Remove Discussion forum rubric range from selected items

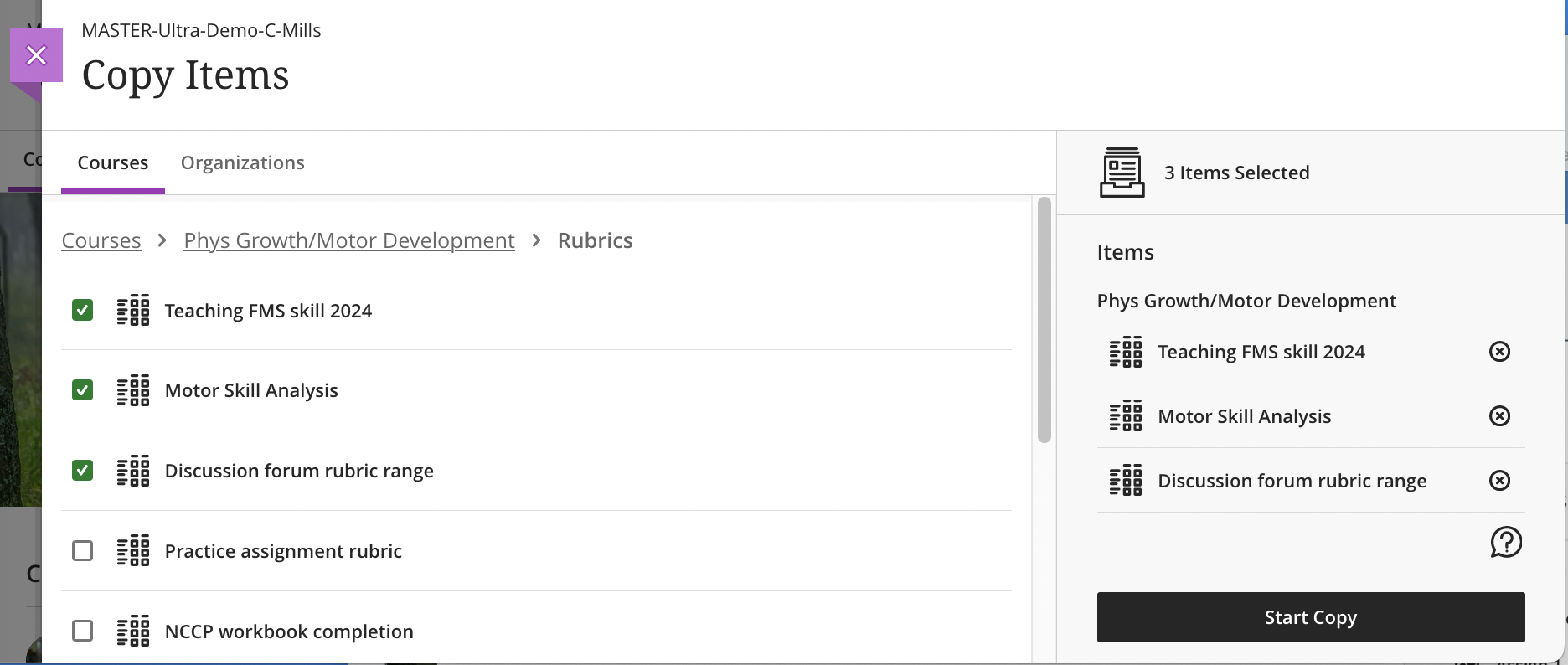click(x=1499, y=480)
